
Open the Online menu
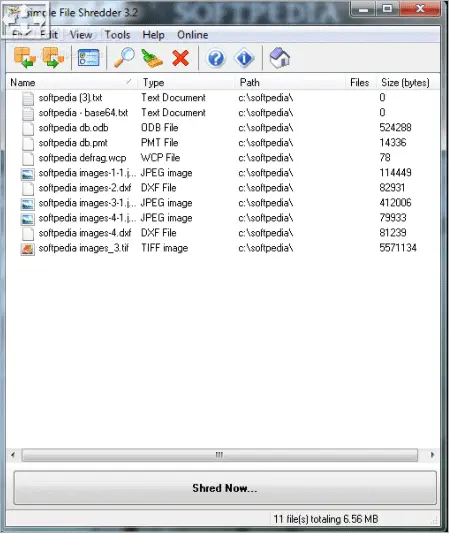click(193, 35)
